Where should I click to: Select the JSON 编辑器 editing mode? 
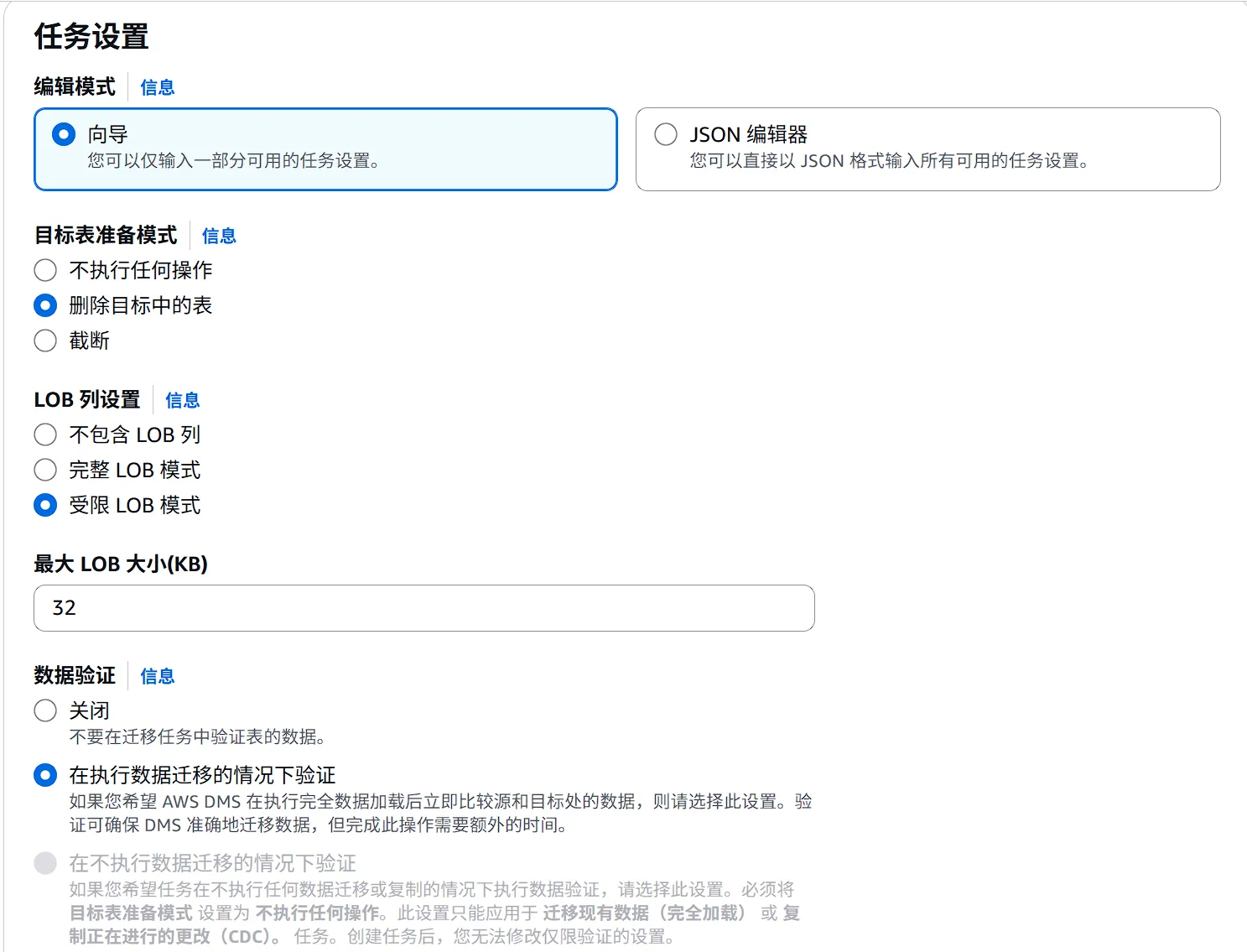point(667,134)
